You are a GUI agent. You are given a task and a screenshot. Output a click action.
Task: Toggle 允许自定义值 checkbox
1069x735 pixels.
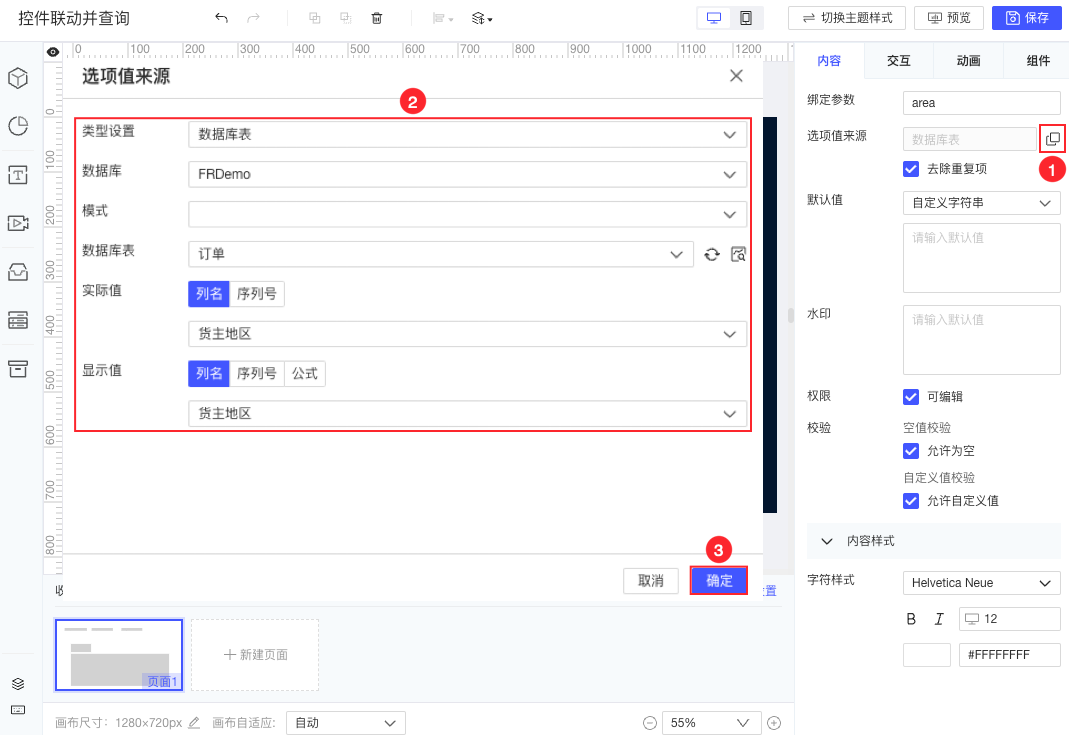[x=911, y=501]
